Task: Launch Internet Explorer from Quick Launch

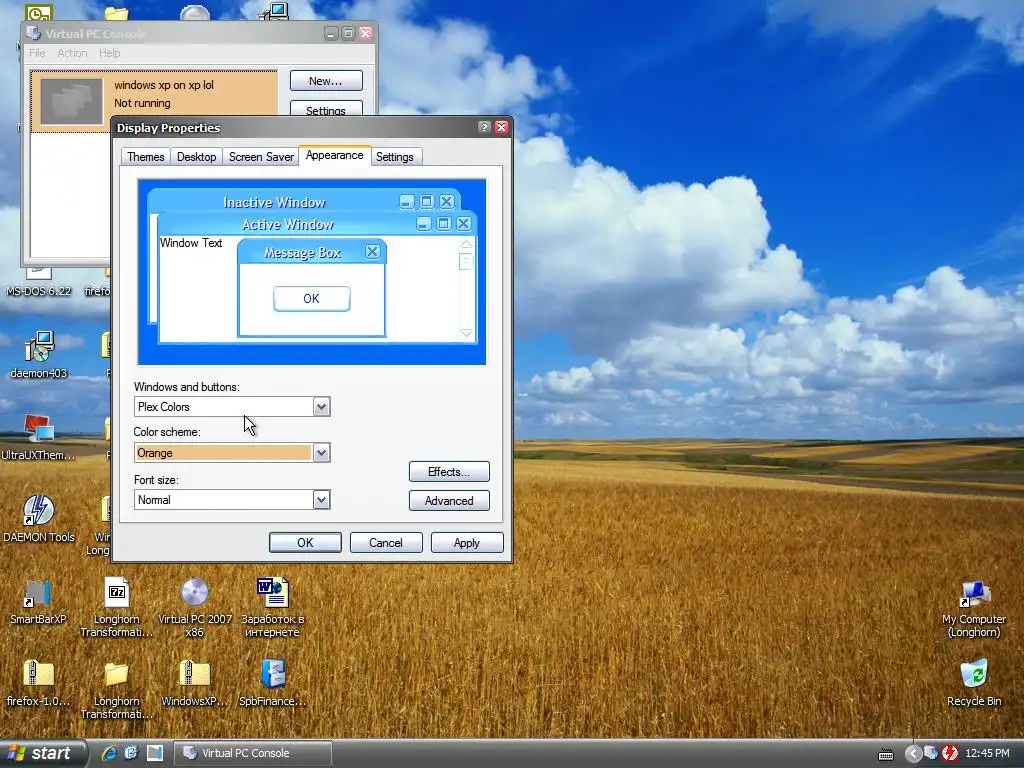Action: pos(109,753)
